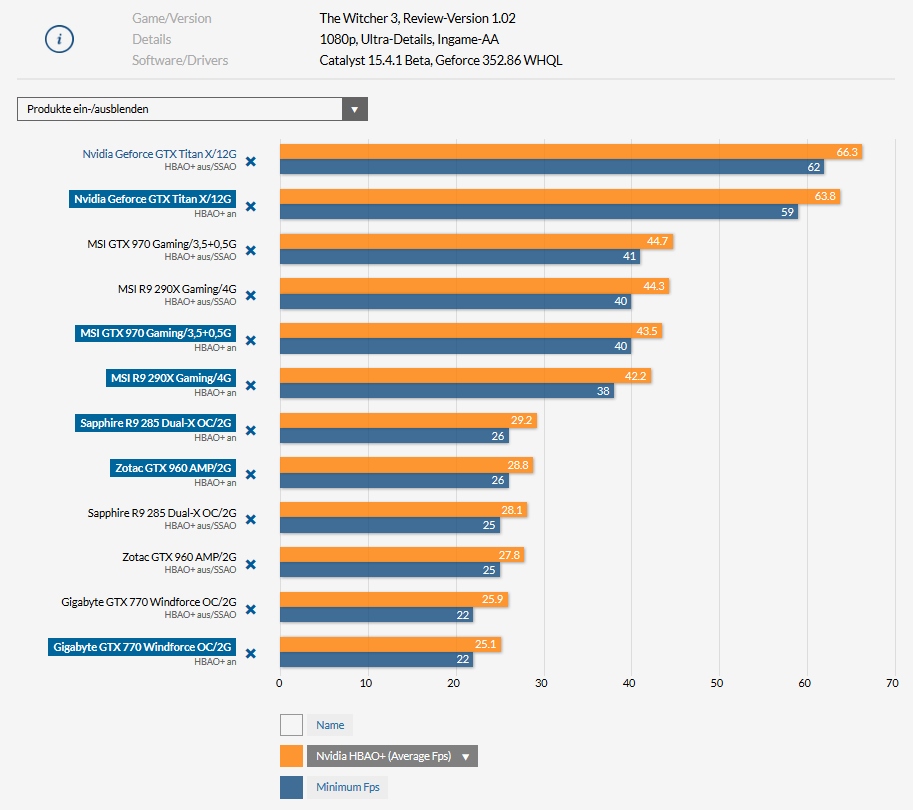Remove Titan X HBAO+ aus/SSAO row with X

pos(251,161)
